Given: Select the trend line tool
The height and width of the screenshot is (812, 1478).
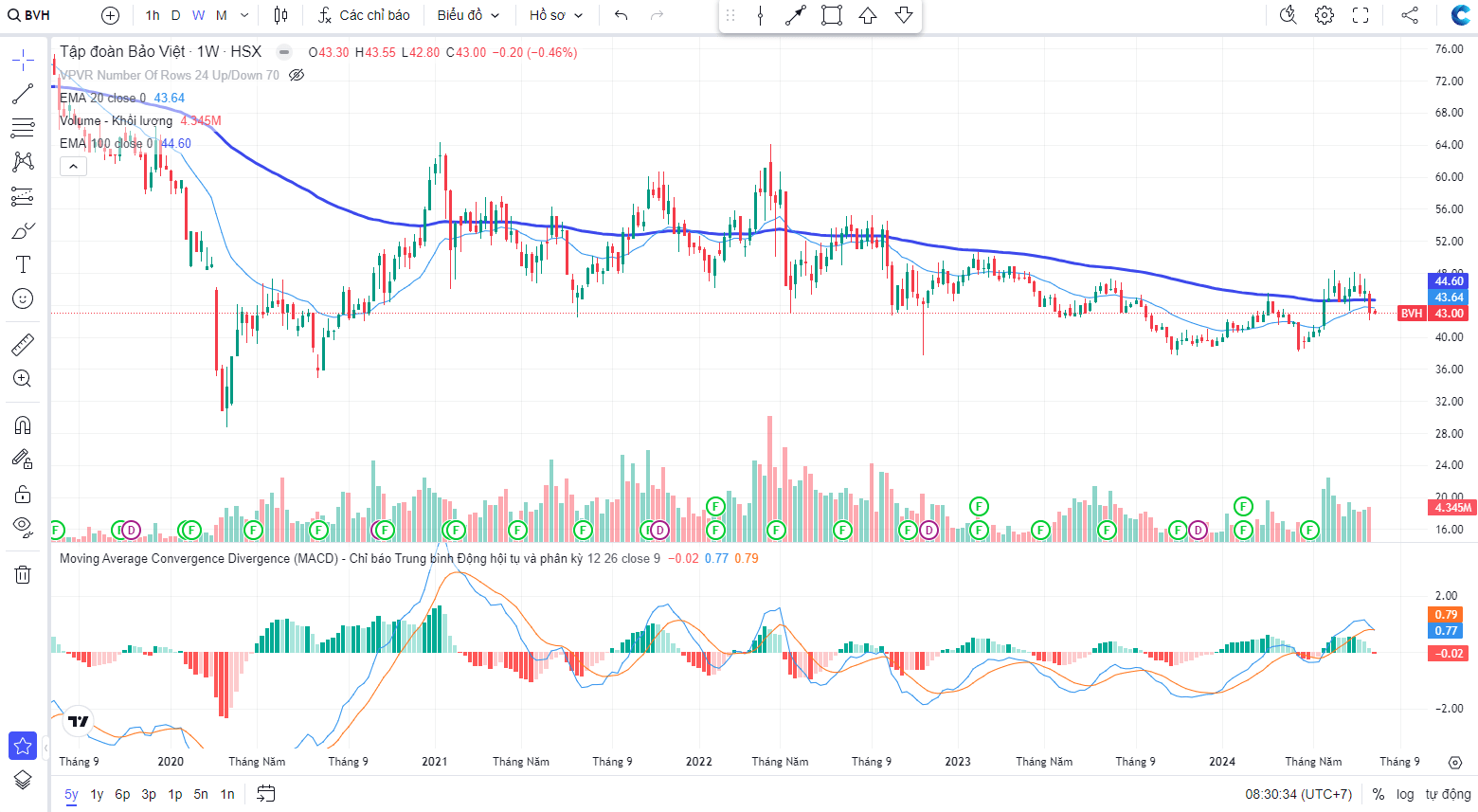Looking at the screenshot, I should tap(23, 94).
